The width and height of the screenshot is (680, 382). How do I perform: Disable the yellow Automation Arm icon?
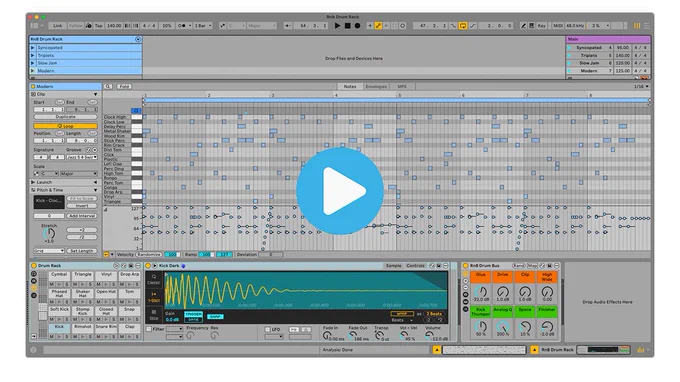click(x=378, y=26)
